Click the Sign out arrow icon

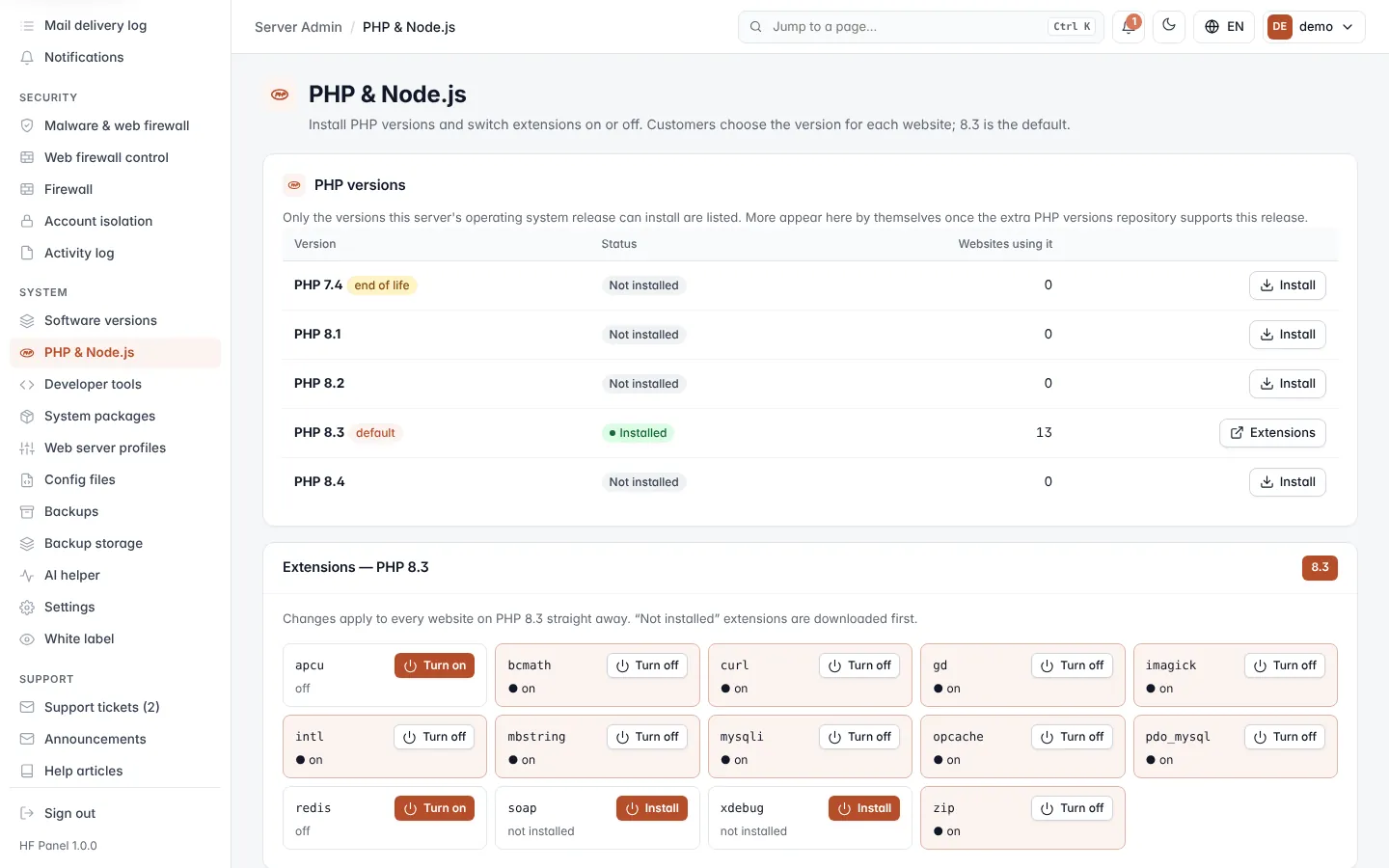(x=27, y=813)
